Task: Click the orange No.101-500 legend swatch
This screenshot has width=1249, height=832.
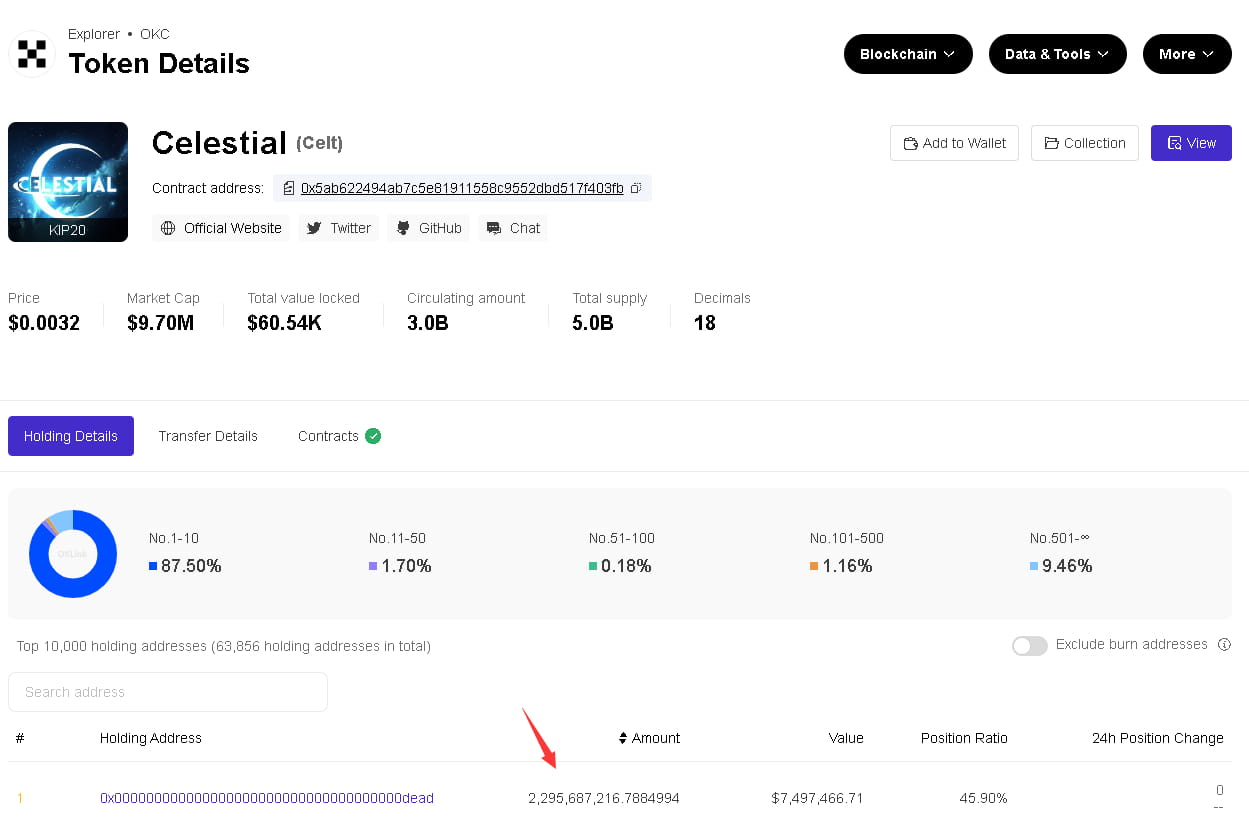Action: pyautogui.click(x=814, y=566)
